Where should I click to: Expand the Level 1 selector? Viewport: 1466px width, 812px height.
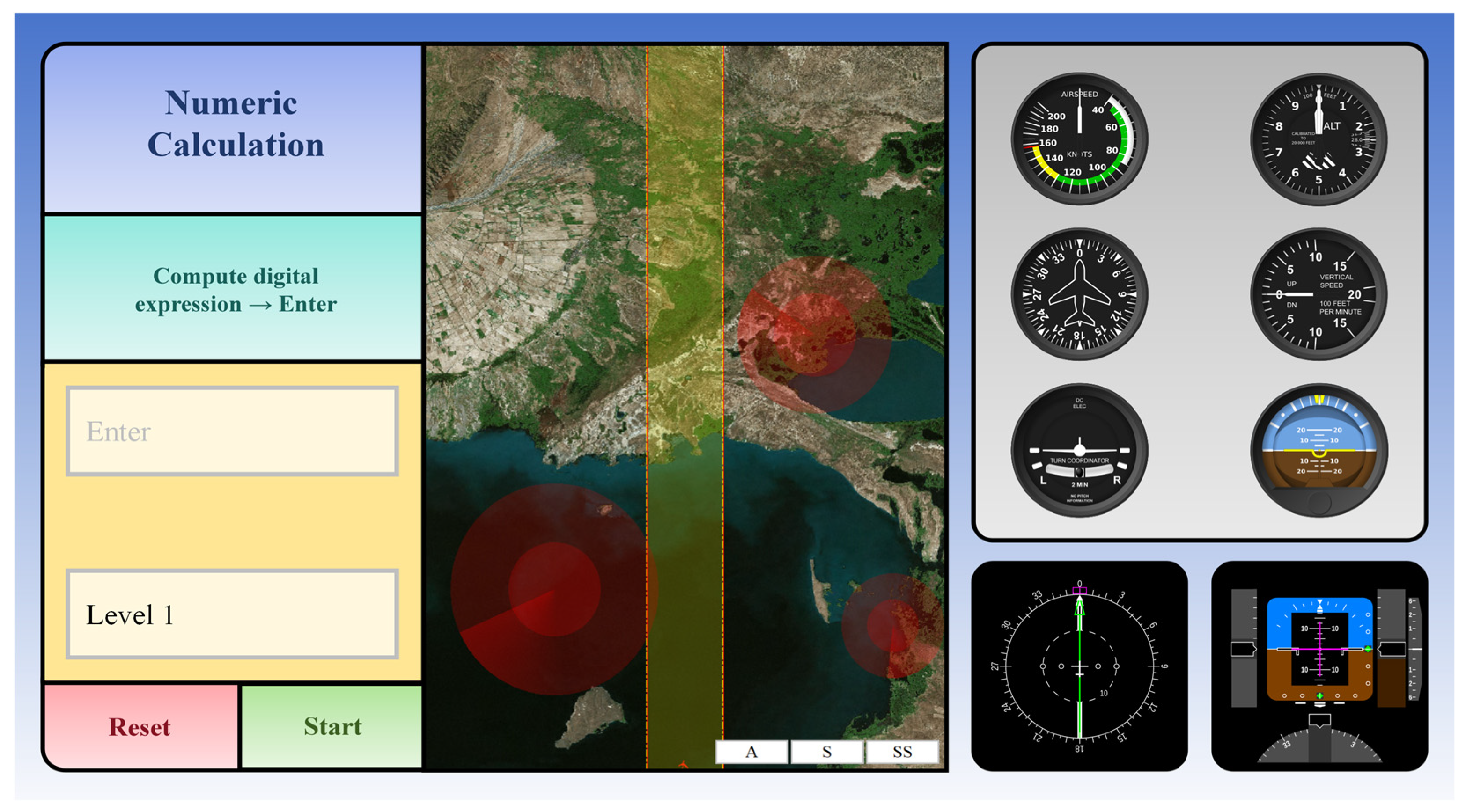pyautogui.click(x=232, y=615)
